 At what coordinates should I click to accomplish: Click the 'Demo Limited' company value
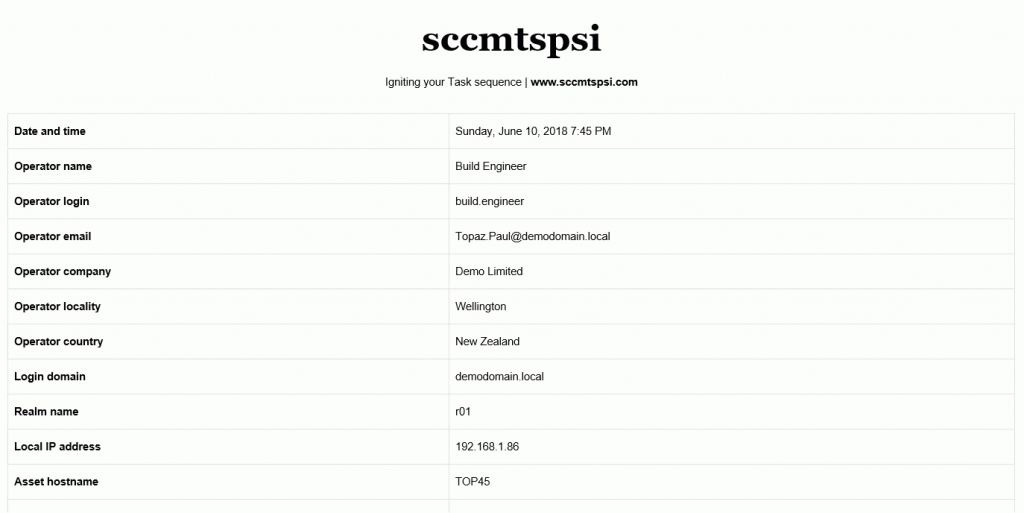[489, 271]
